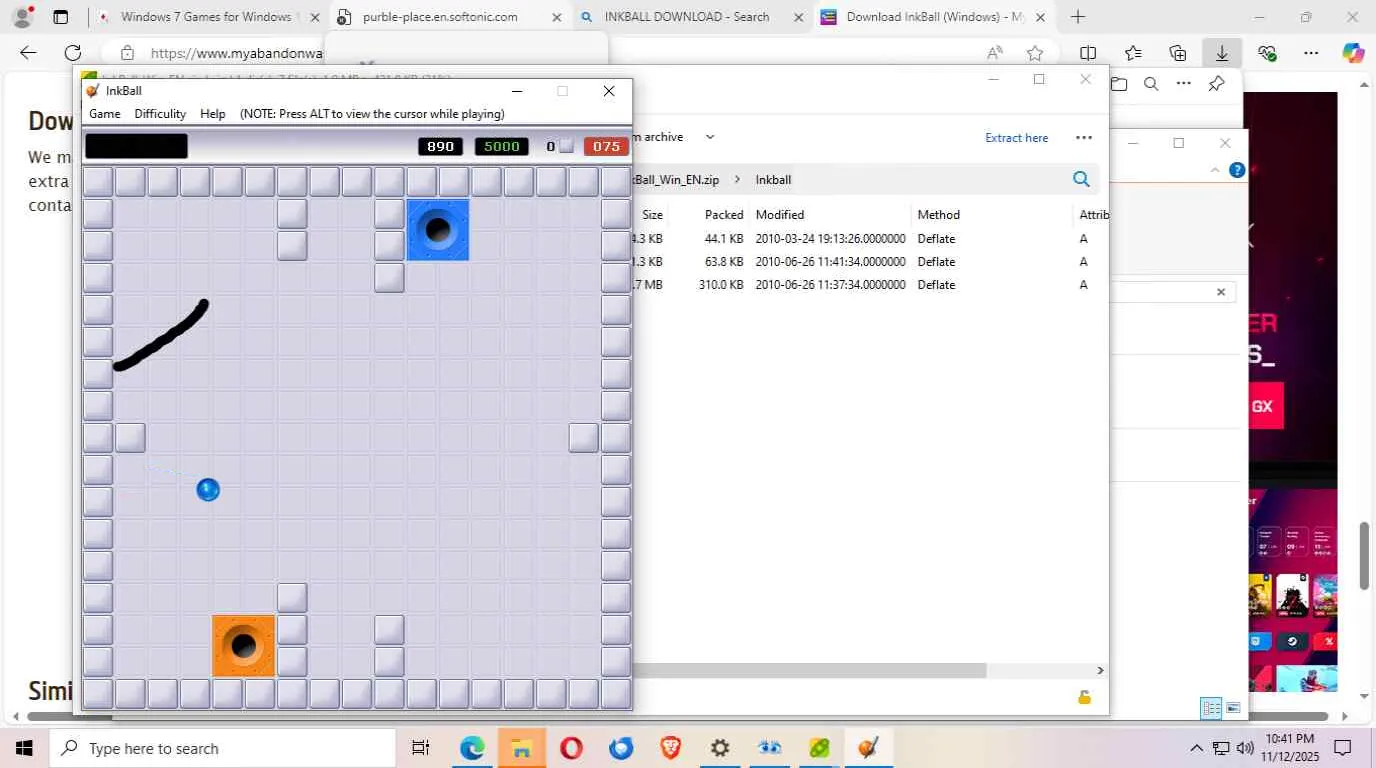Open the Copilot sidebar icon
This screenshot has height=768, width=1376.
pyautogui.click(x=1353, y=53)
